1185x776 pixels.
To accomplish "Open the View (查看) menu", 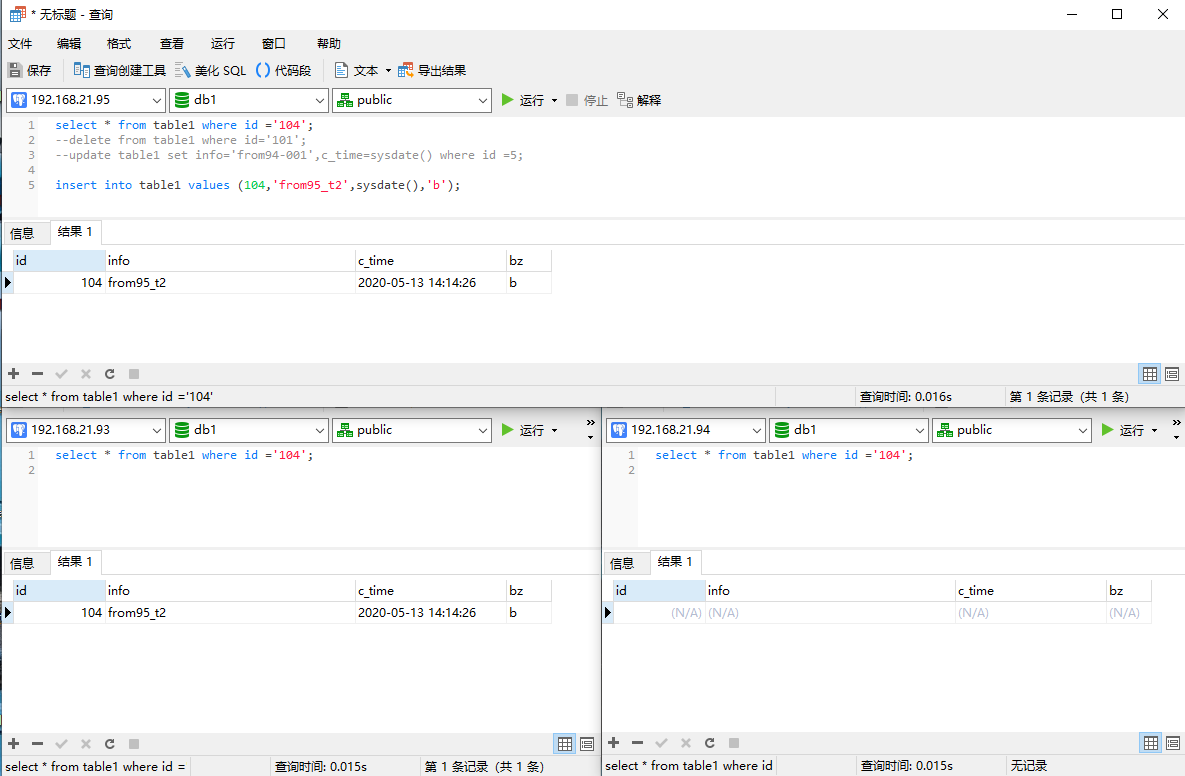I will click(x=172, y=44).
